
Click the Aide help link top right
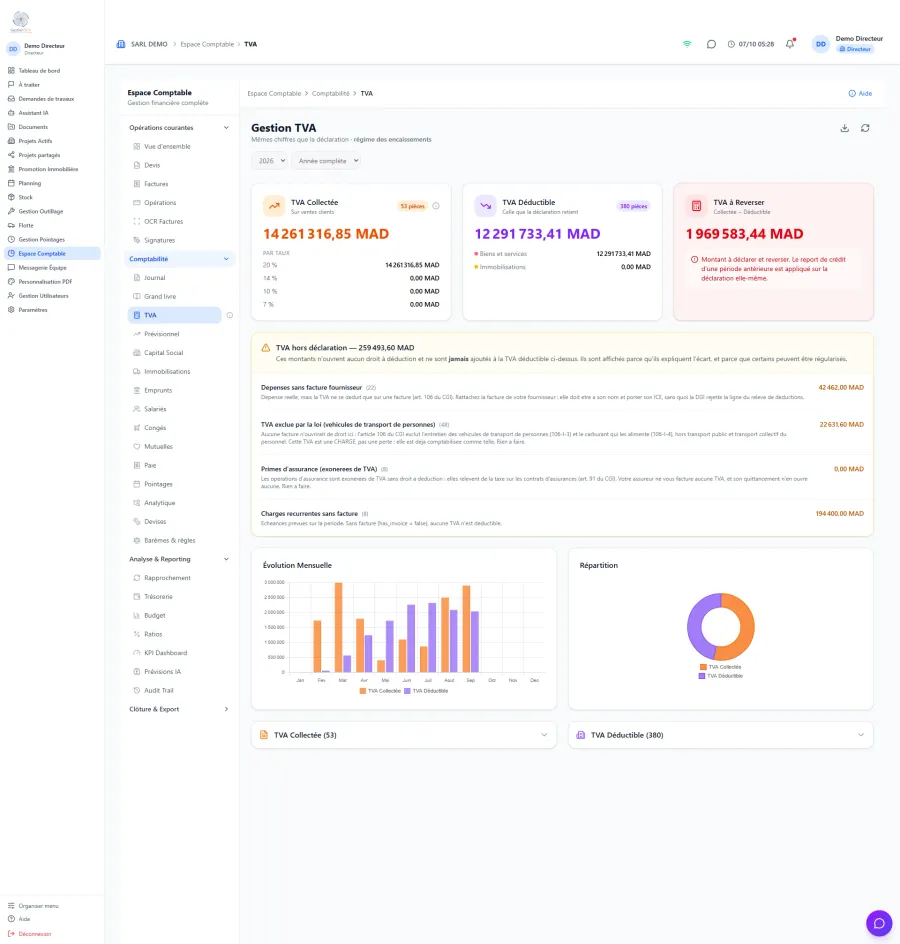pyautogui.click(x=860, y=93)
